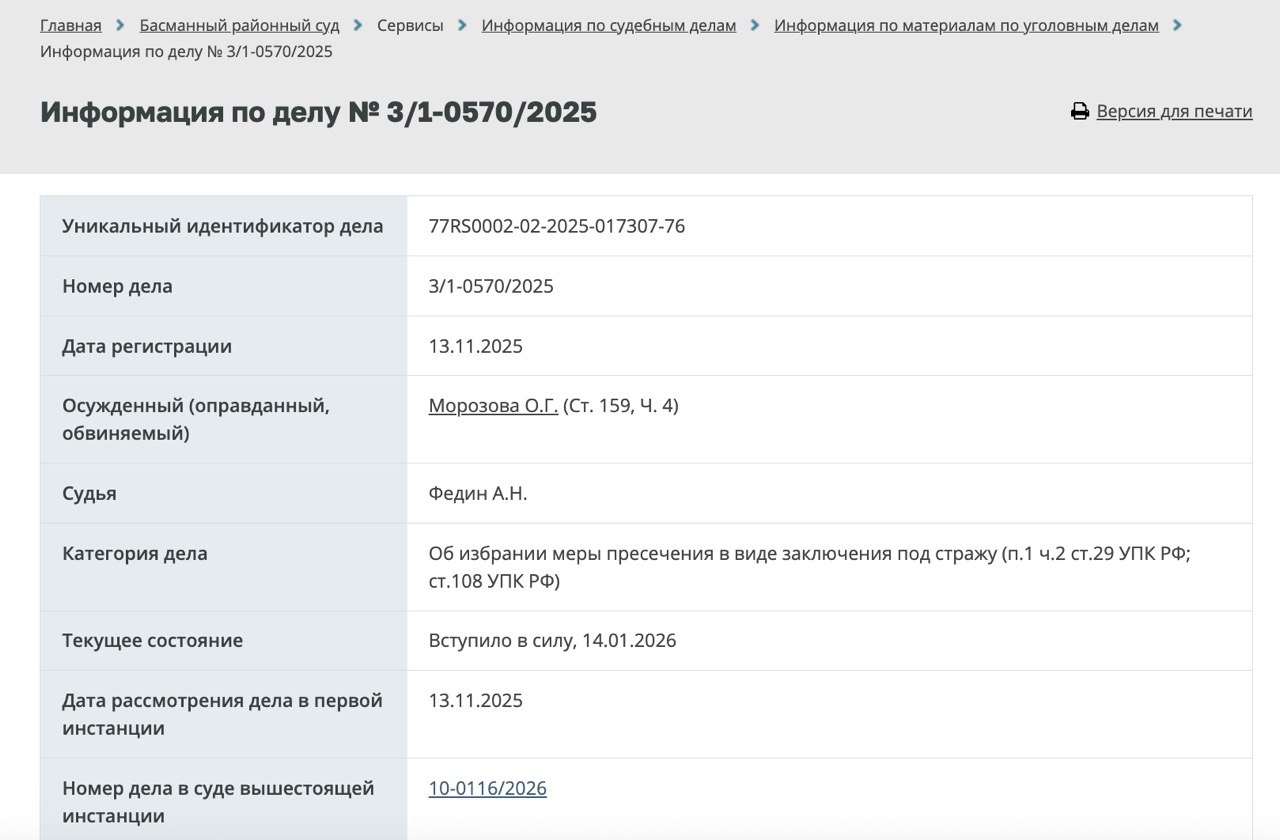1280x840 pixels.
Task: Click the chevron after Басманный районный суд
Action: (358, 25)
